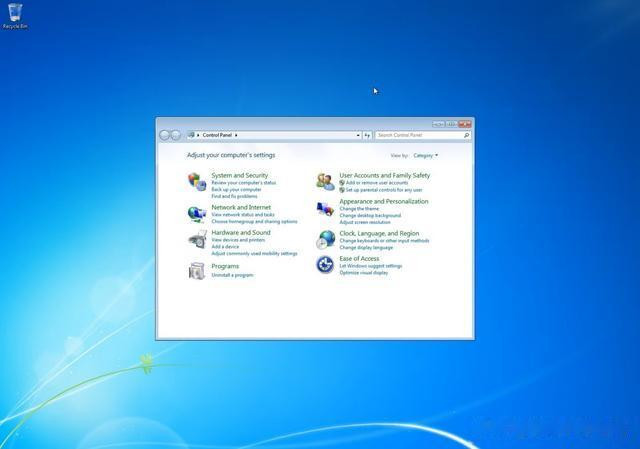Click the refresh button beside address bar

[x=367, y=135]
